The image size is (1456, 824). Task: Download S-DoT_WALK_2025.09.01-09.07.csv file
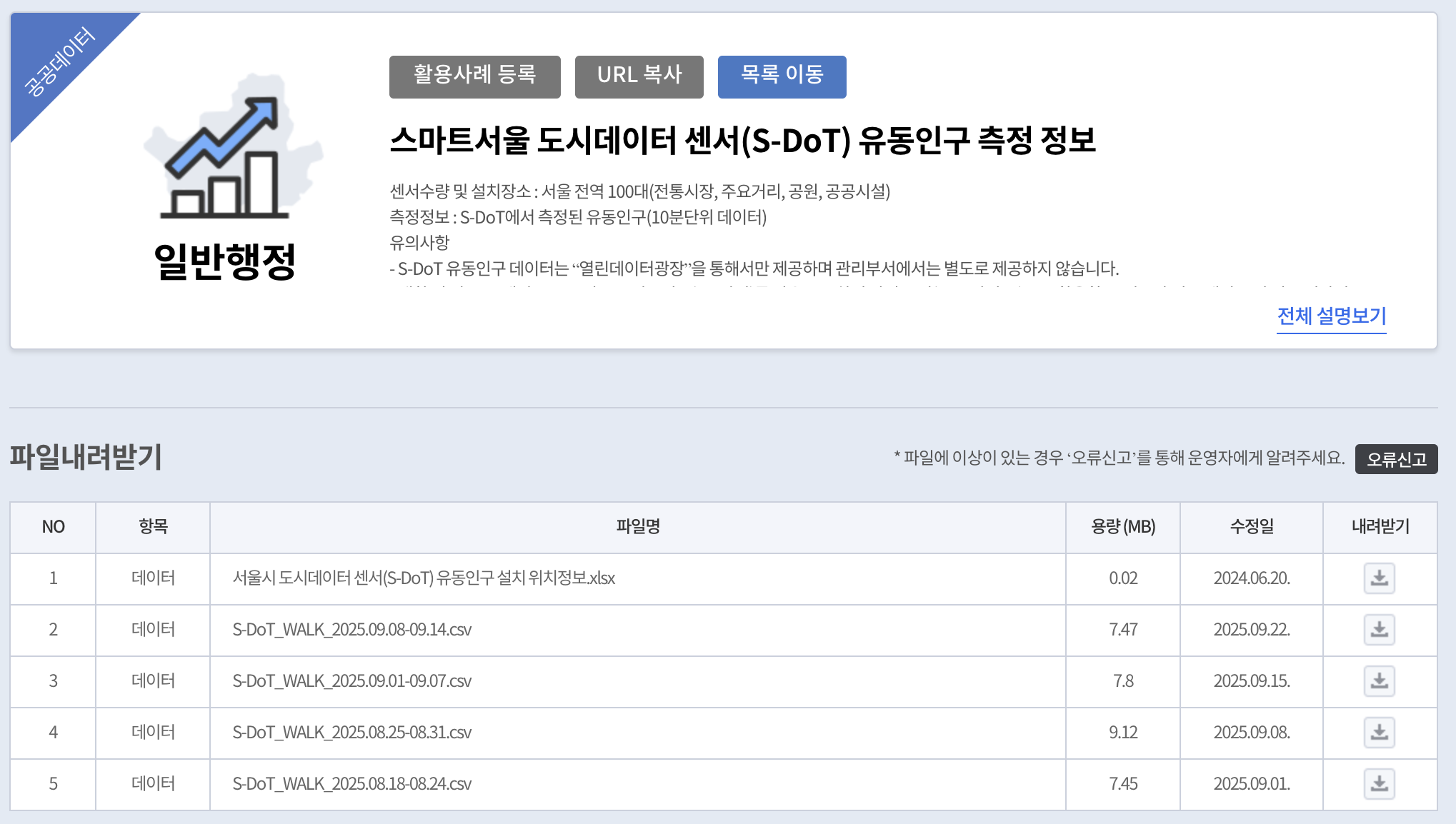coord(1379,681)
